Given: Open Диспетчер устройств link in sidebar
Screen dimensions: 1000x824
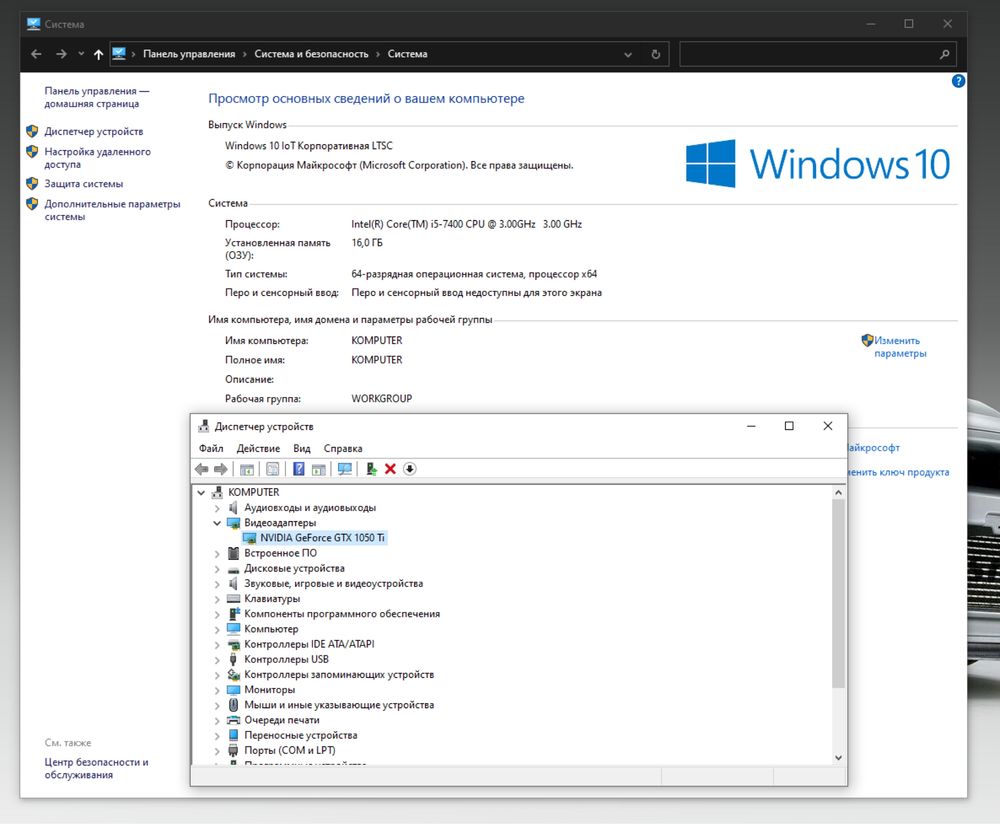Looking at the screenshot, I should (94, 131).
